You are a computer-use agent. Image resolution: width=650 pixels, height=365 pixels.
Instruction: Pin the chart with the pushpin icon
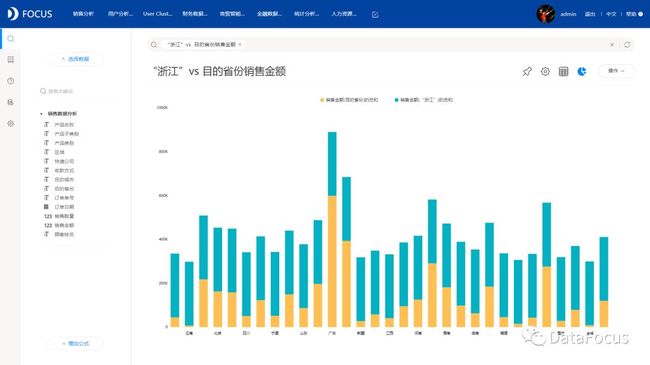(x=527, y=71)
